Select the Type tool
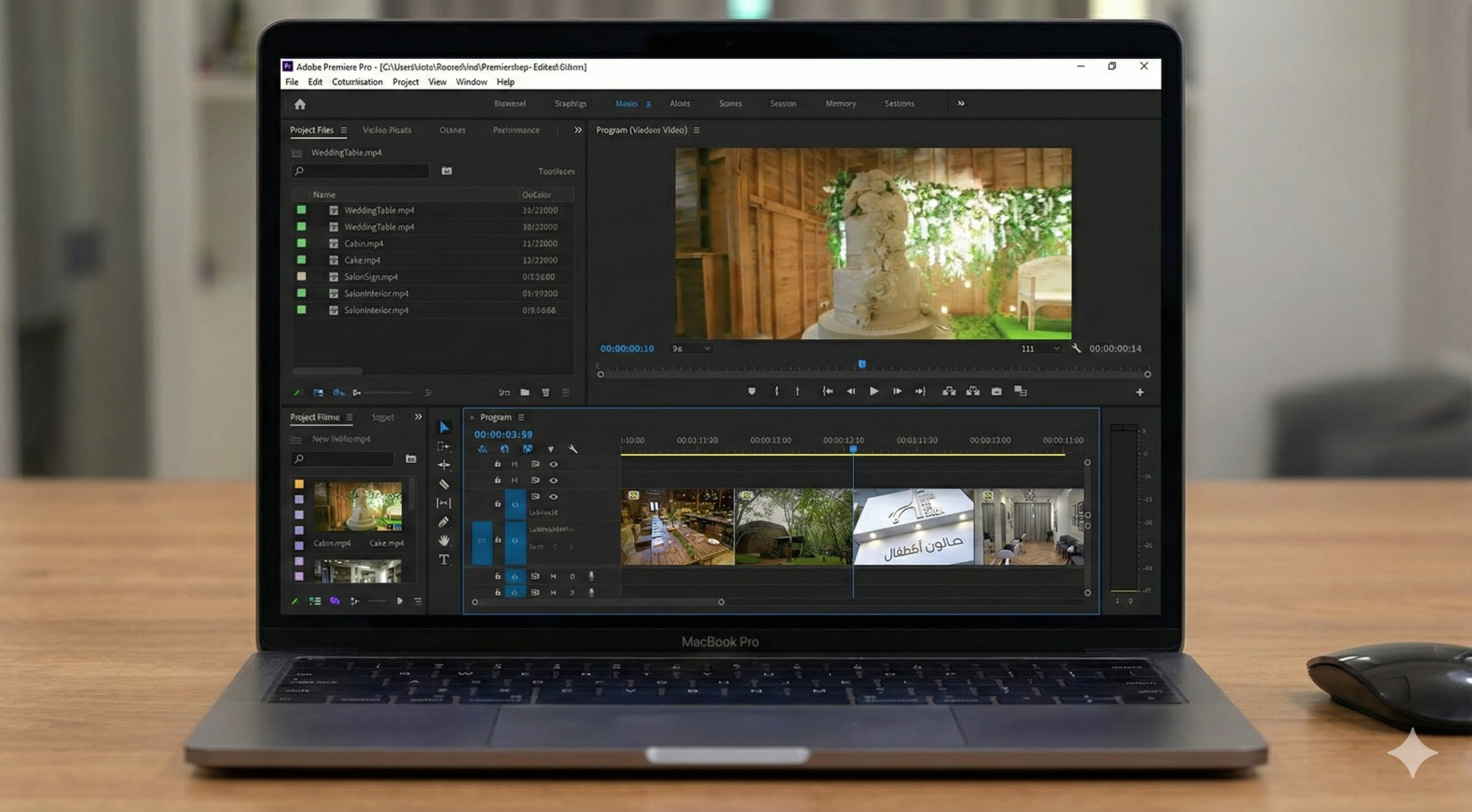Image resolution: width=1472 pixels, height=812 pixels. (x=444, y=559)
